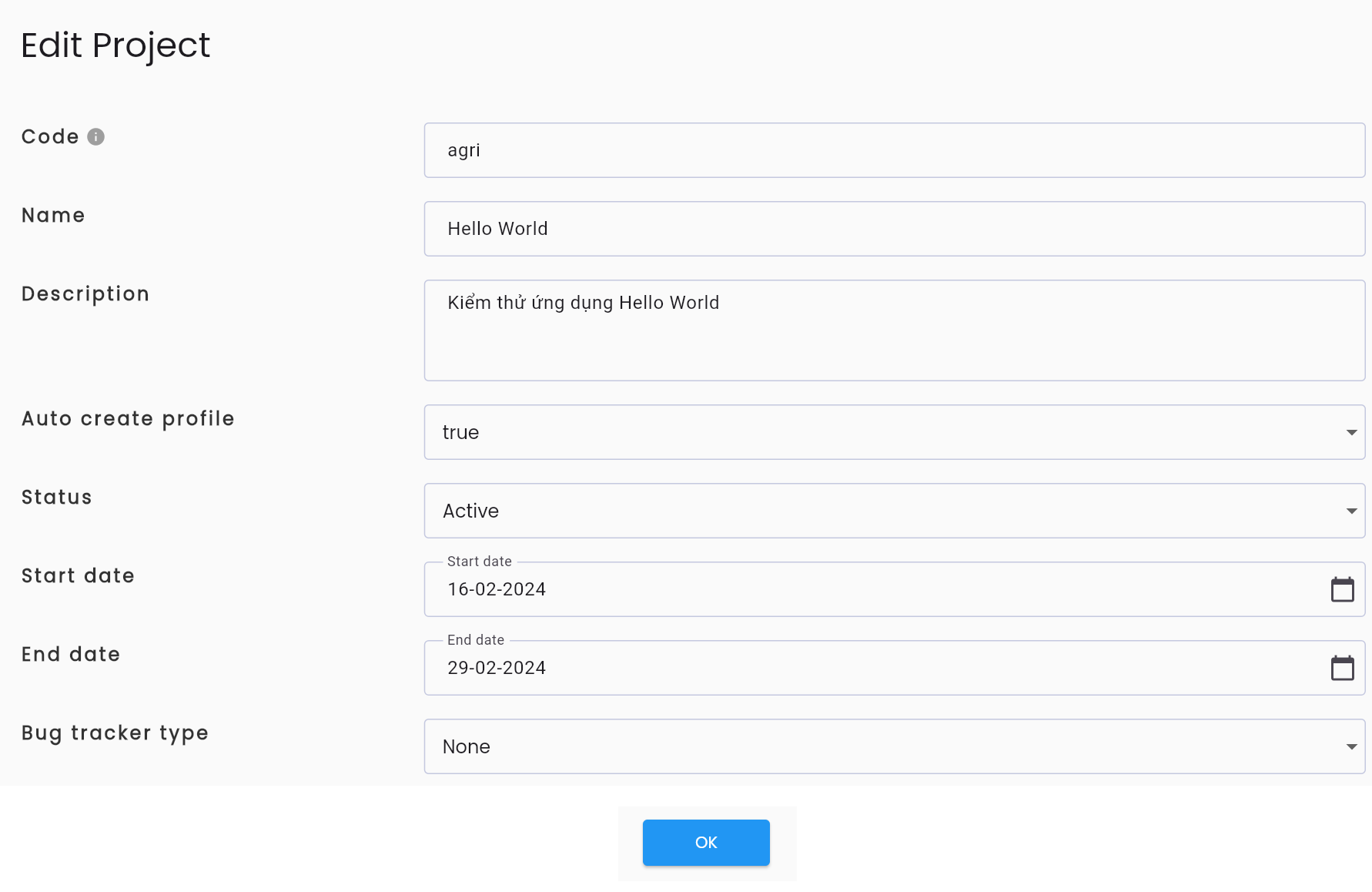Click the left-side 'Start date' label
Viewport: 1372px width, 892px height.
pos(78,575)
